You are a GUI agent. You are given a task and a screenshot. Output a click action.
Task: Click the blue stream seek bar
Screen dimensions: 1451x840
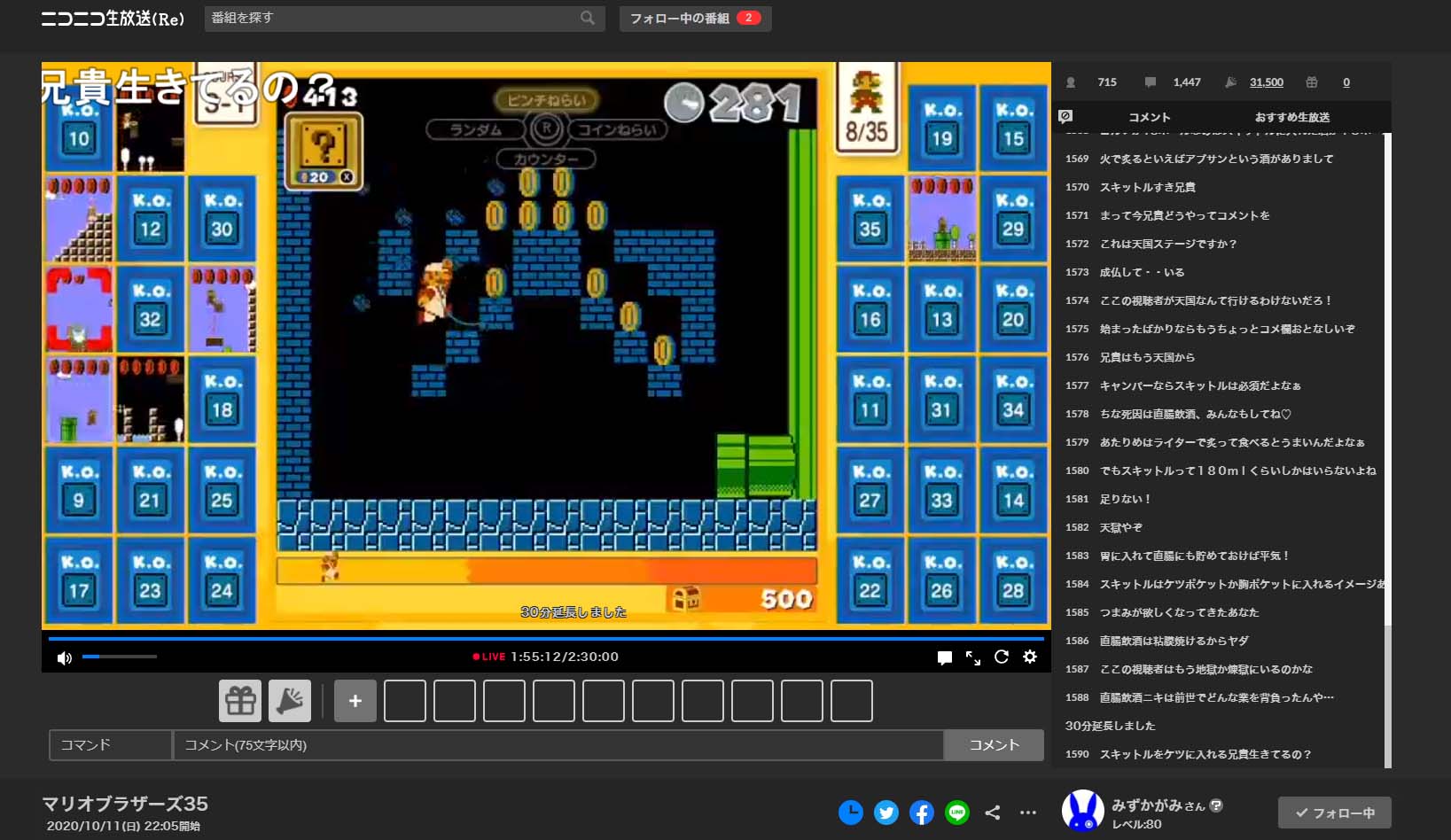point(546,638)
